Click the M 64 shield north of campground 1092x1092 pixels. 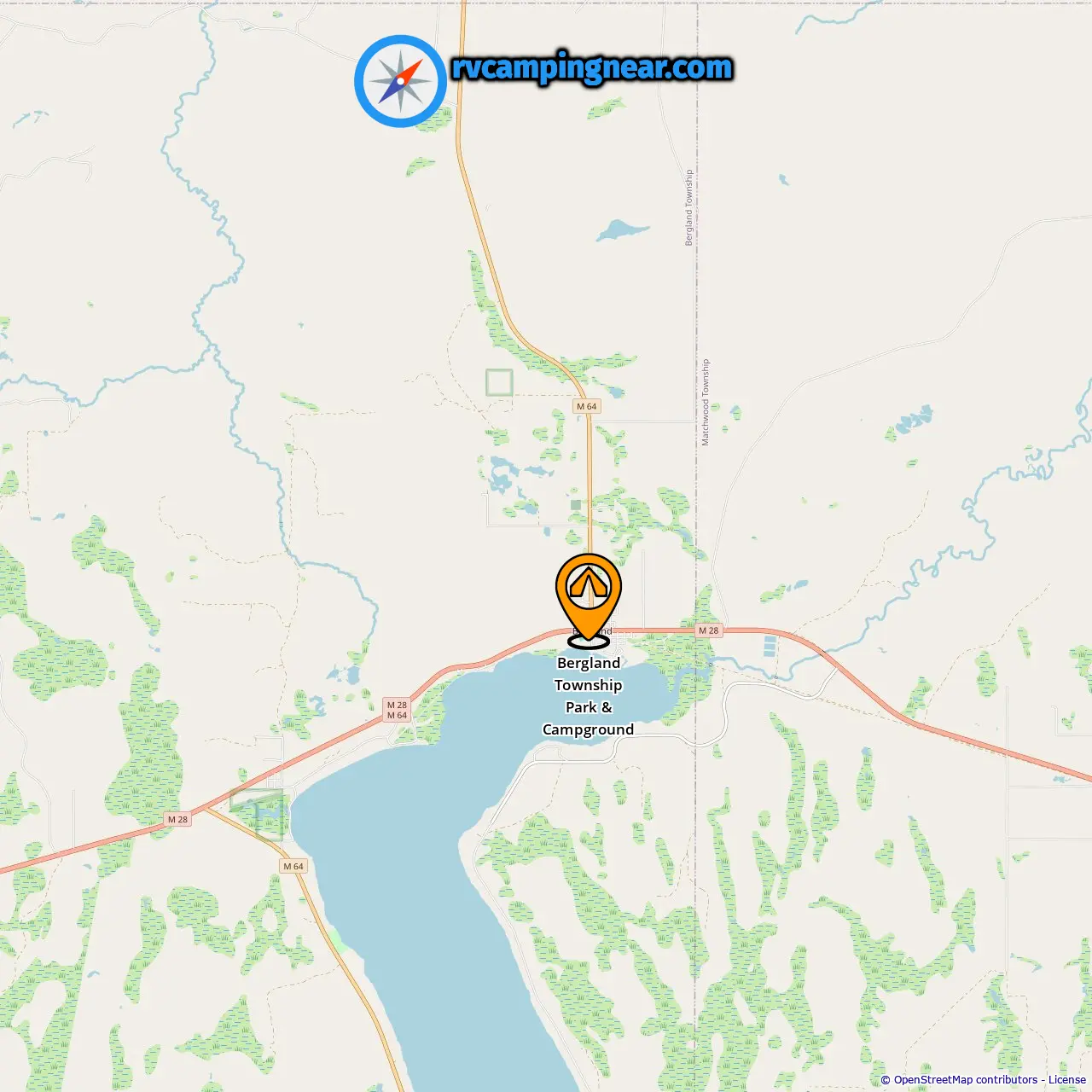coord(587,406)
